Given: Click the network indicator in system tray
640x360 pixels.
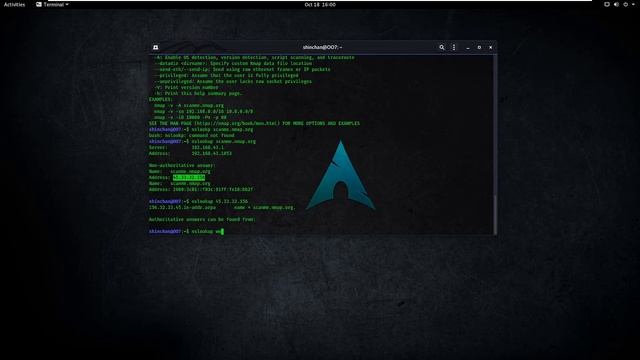Looking at the screenshot, I should tap(607, 4).
